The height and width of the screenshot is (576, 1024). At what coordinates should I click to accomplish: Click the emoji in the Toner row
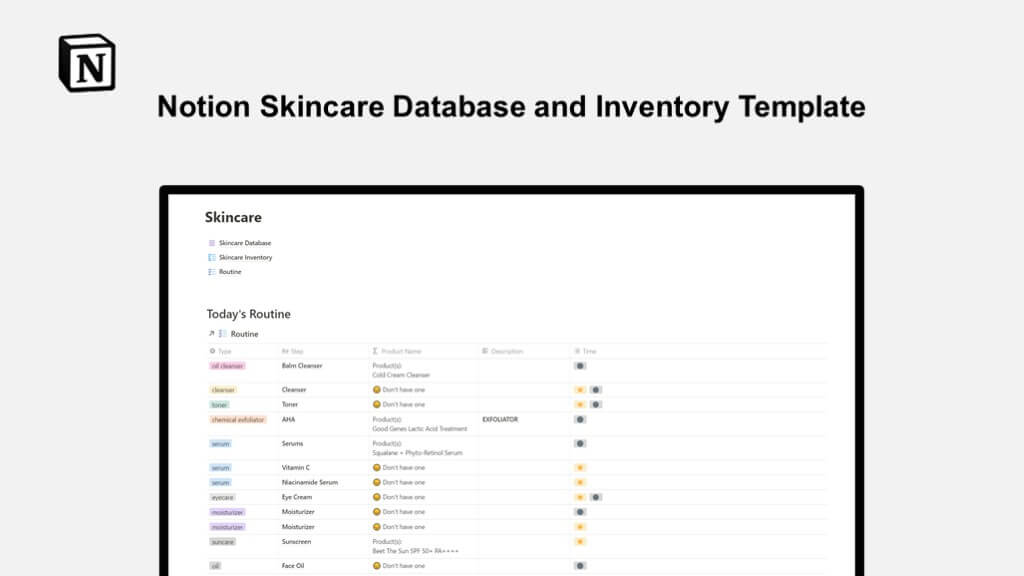pyautogui.click(x=376, y=404)
